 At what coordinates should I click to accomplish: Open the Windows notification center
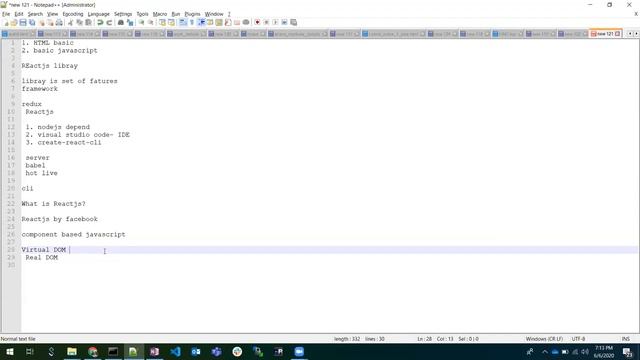click(627, 351)
